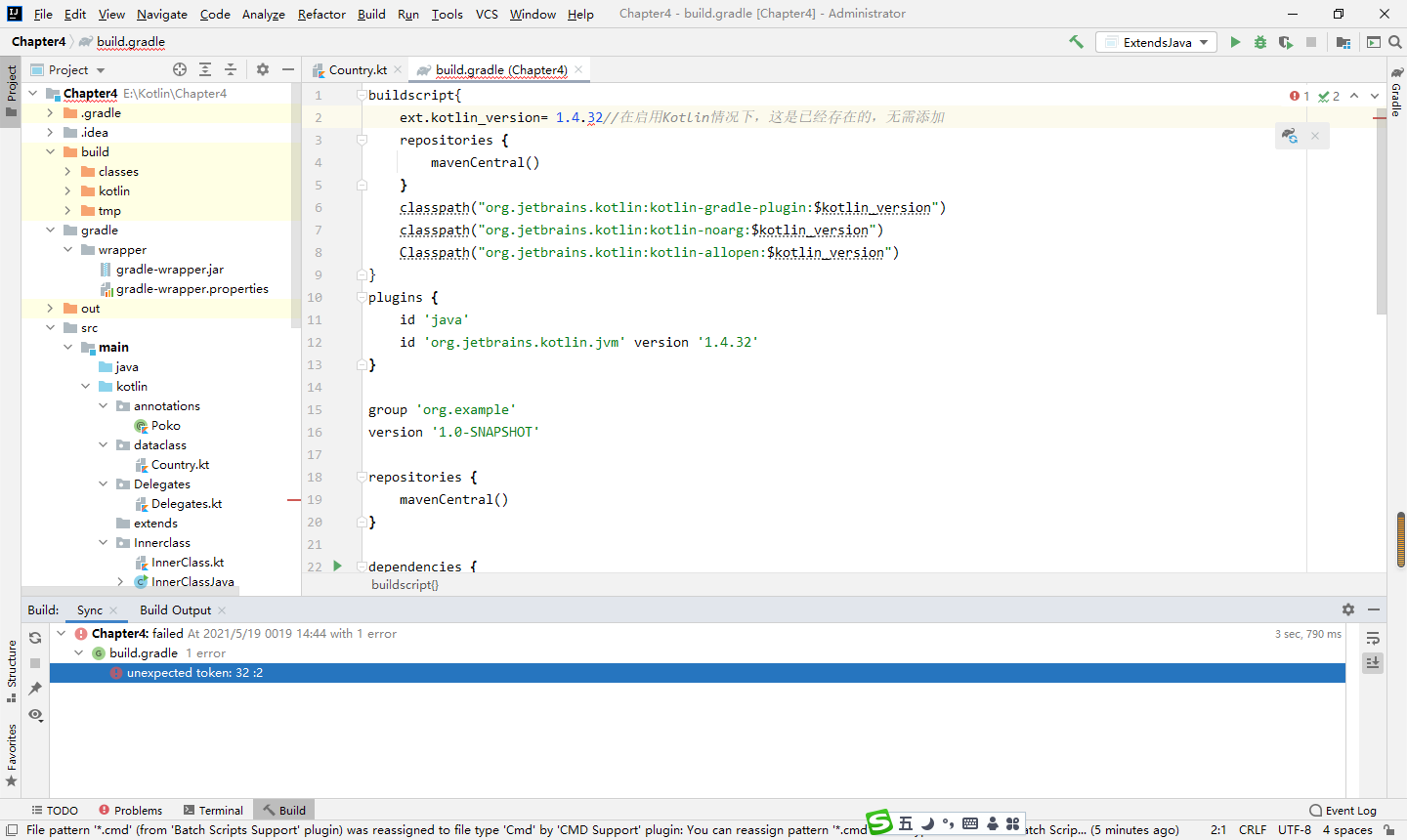This screenshot has height=840, width=1407.
Task: Close the build.gradle editor tab
Action: (578, 69)
